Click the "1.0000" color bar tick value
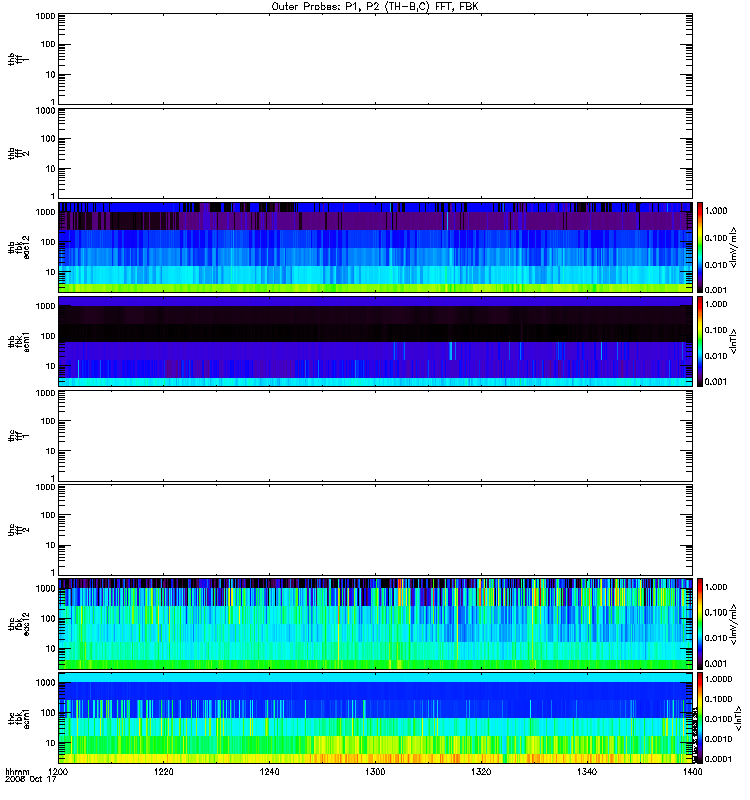This screenshot has width=750, height=800. pos(719,679)
